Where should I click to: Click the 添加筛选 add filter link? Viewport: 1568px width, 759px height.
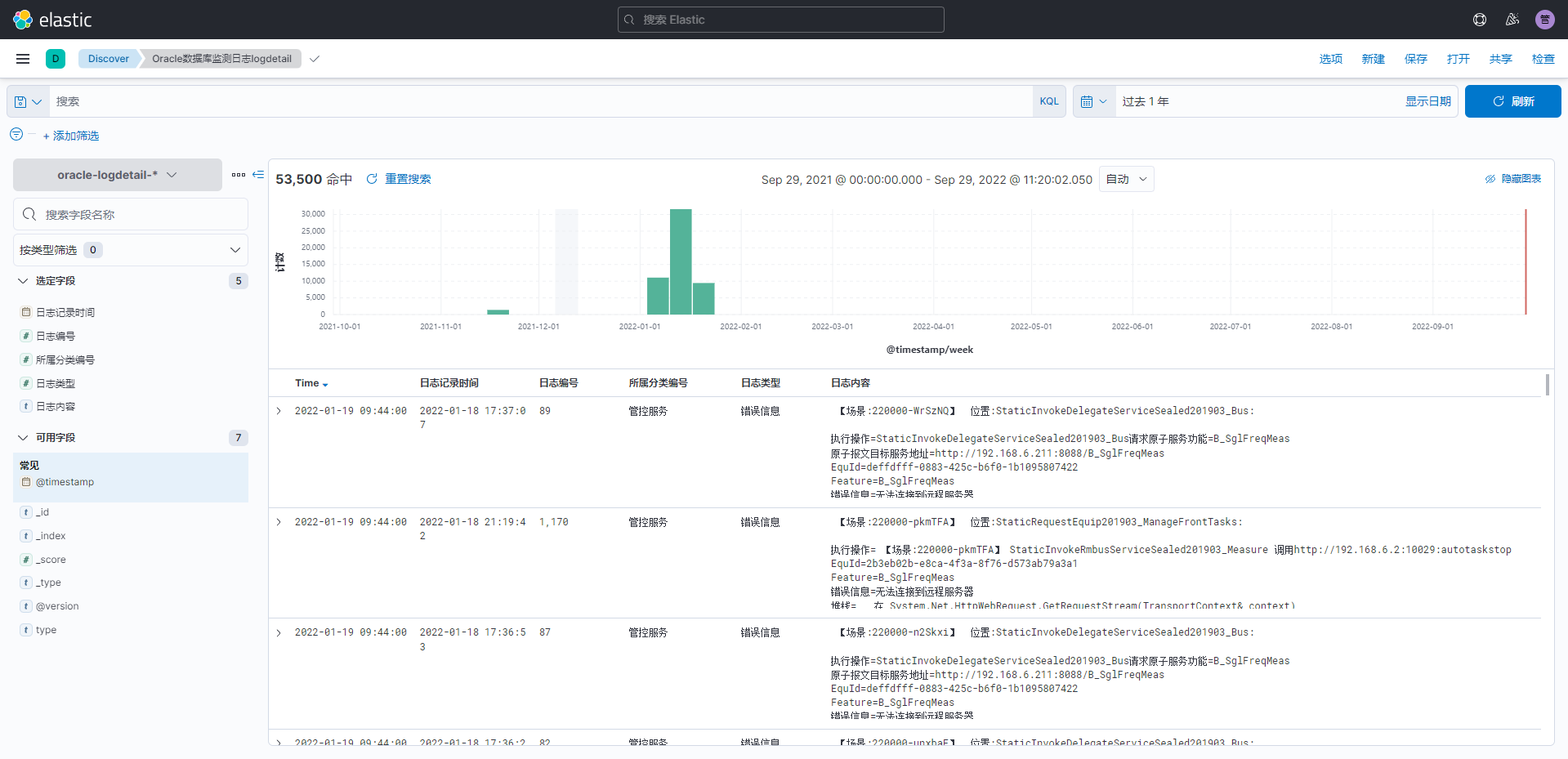coord(71,136)
